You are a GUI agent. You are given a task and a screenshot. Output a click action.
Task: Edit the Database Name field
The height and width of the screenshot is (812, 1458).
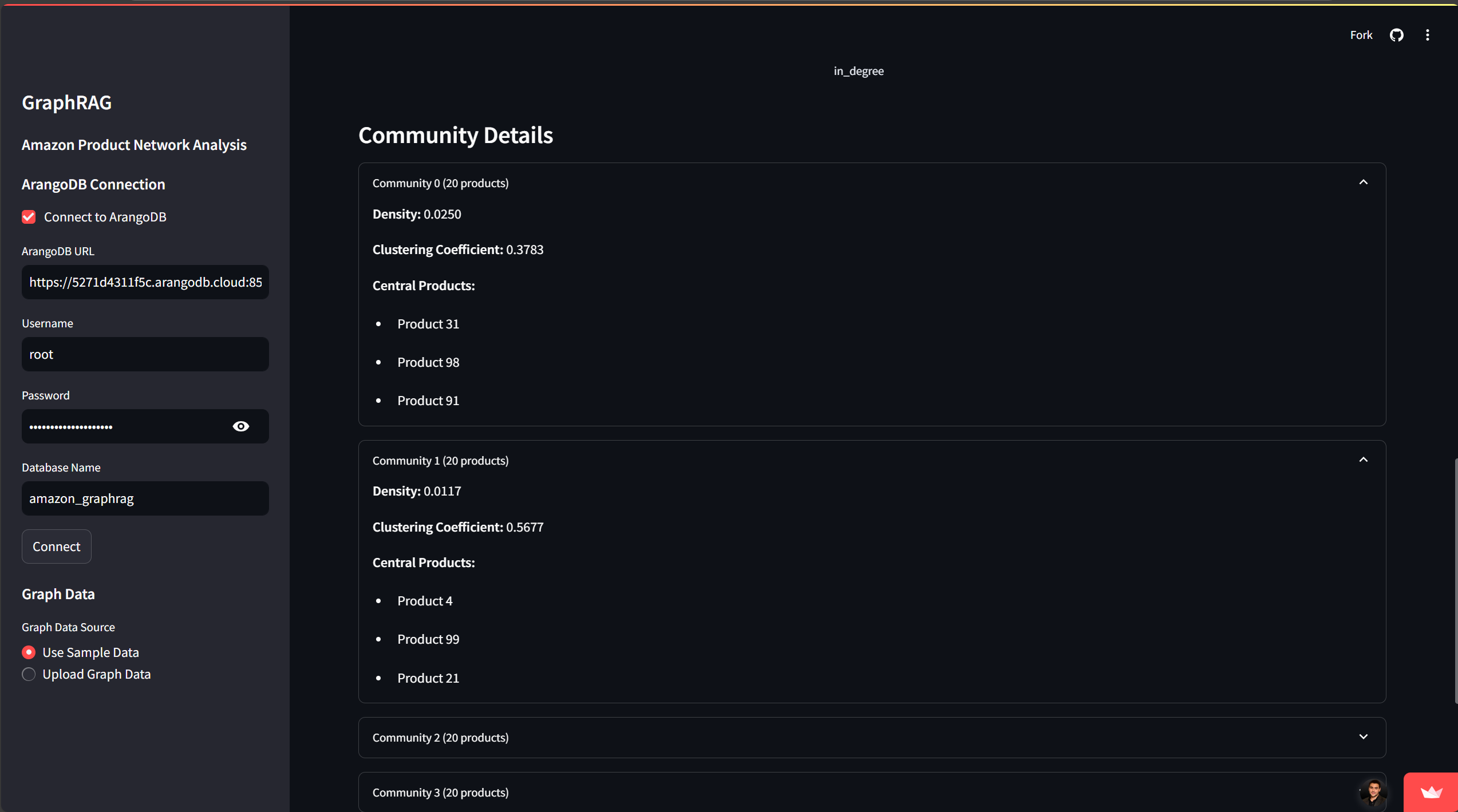coord(145,498)
